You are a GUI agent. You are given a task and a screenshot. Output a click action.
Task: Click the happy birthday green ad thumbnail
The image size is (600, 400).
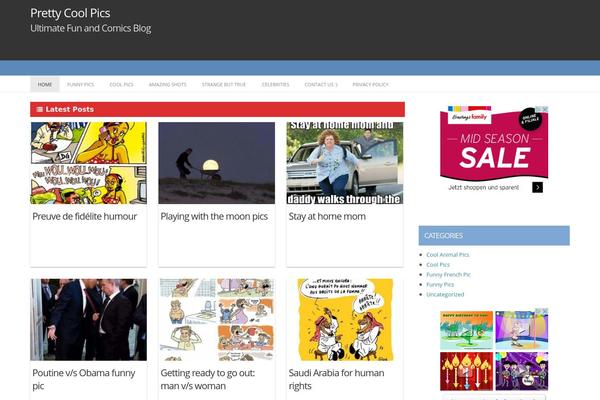point(466,330)
